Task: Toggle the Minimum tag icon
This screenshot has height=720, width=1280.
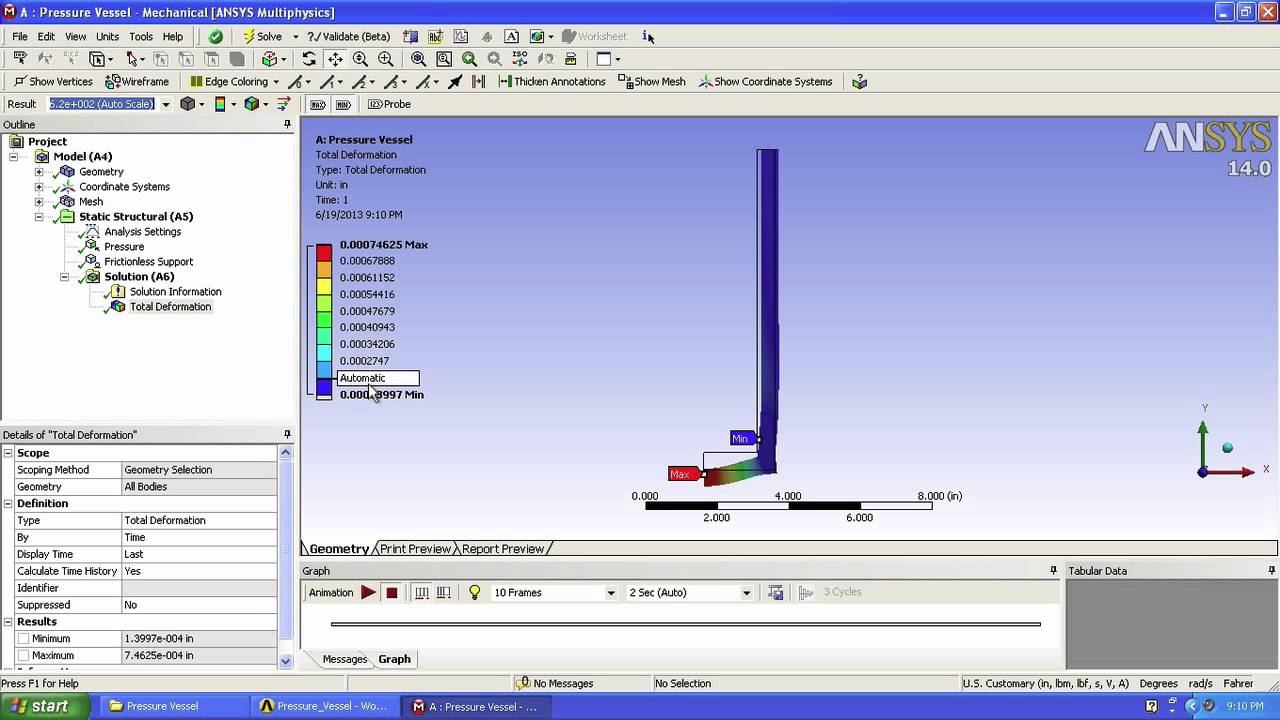Action: point(343,104)
